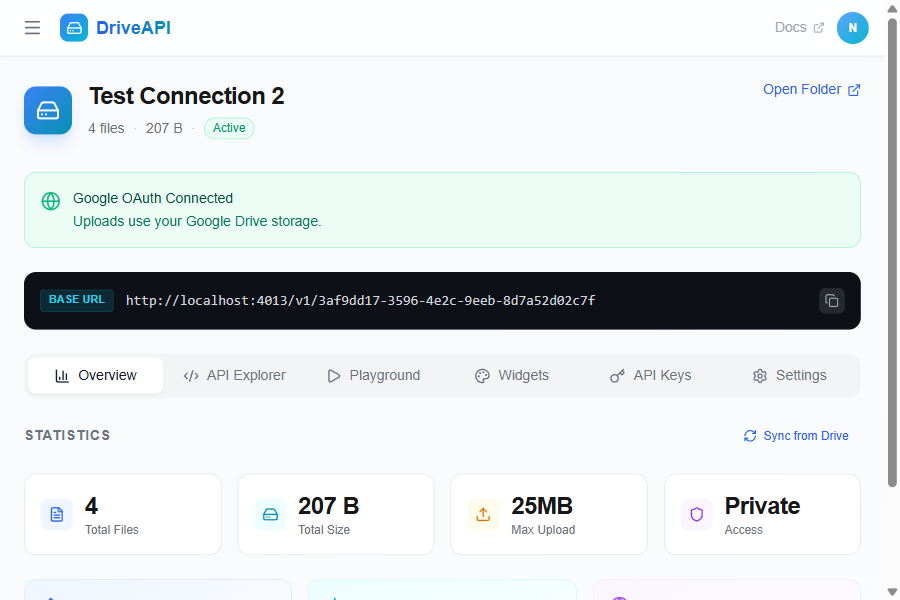Click the Active status badge

[228, 128]
